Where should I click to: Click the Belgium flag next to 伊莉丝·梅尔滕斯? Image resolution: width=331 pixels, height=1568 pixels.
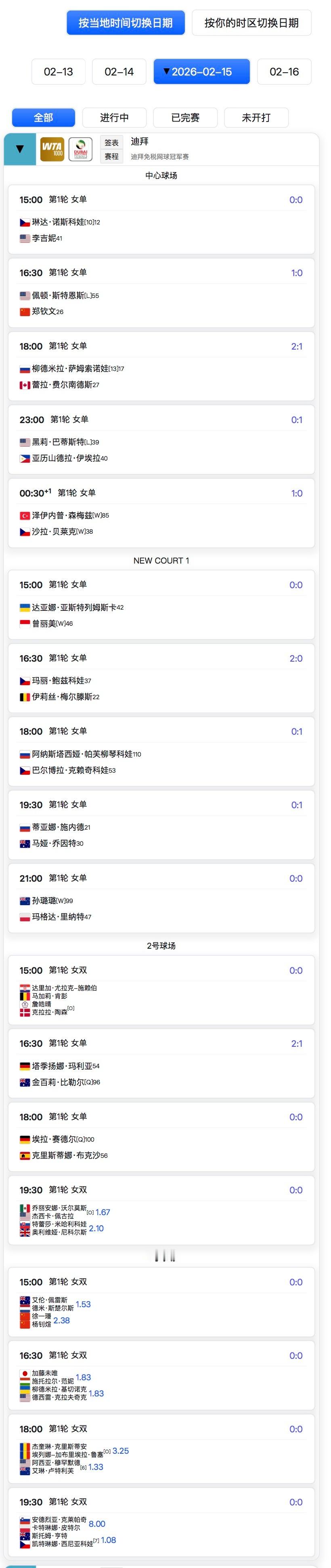pos(25,697)
